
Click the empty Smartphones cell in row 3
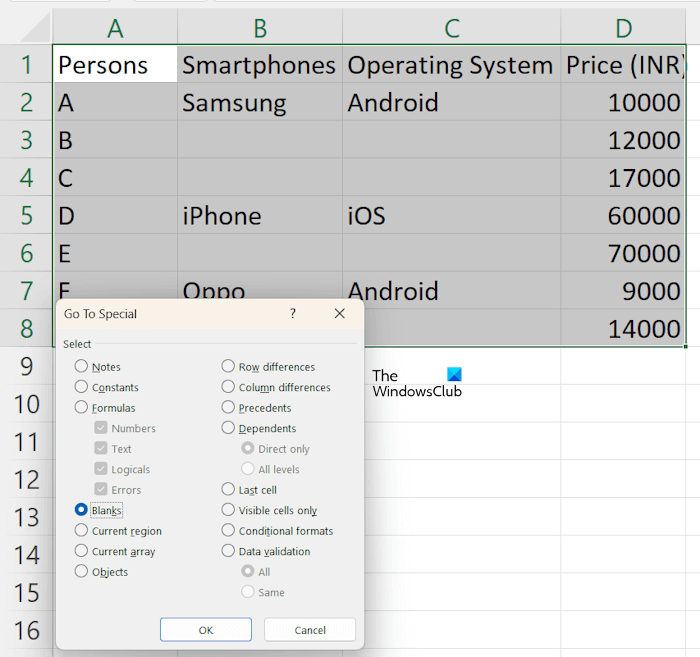260,140
